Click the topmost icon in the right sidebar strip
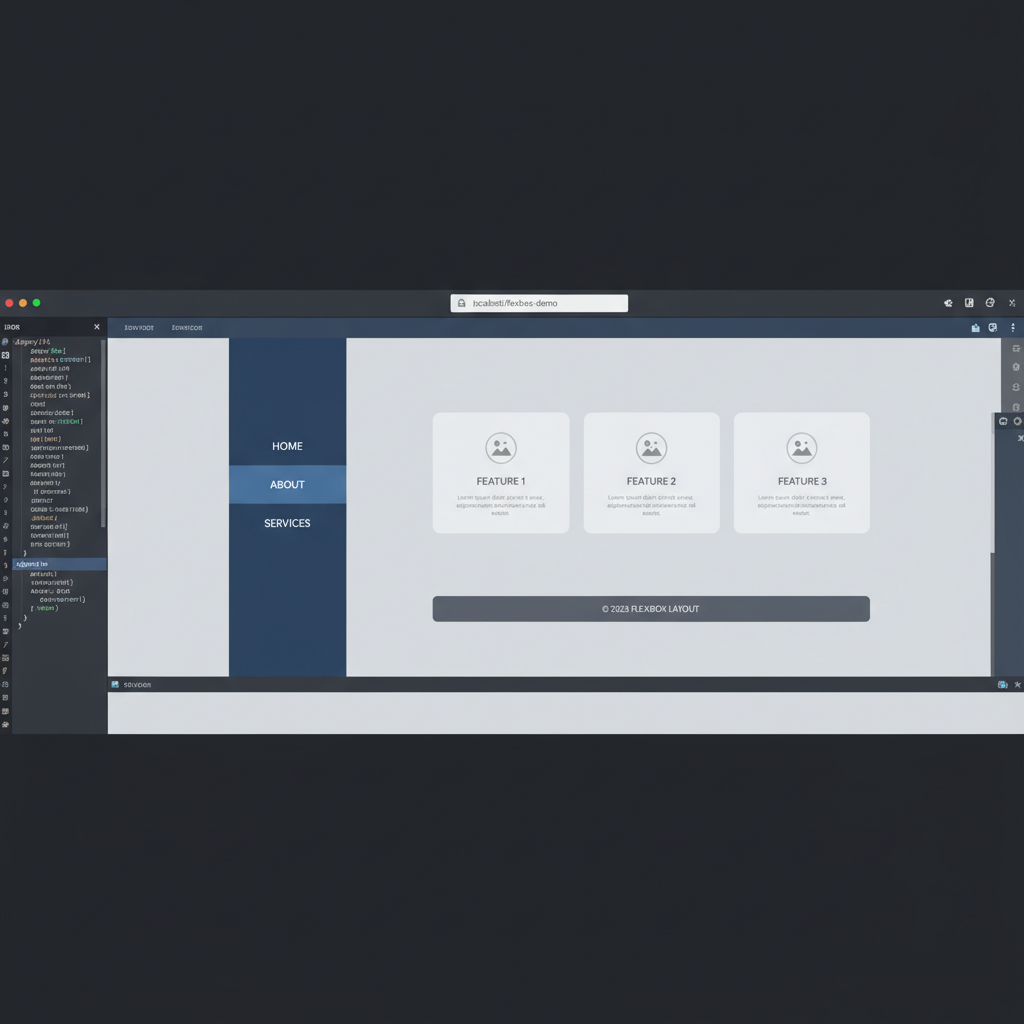 [1016, 348]
